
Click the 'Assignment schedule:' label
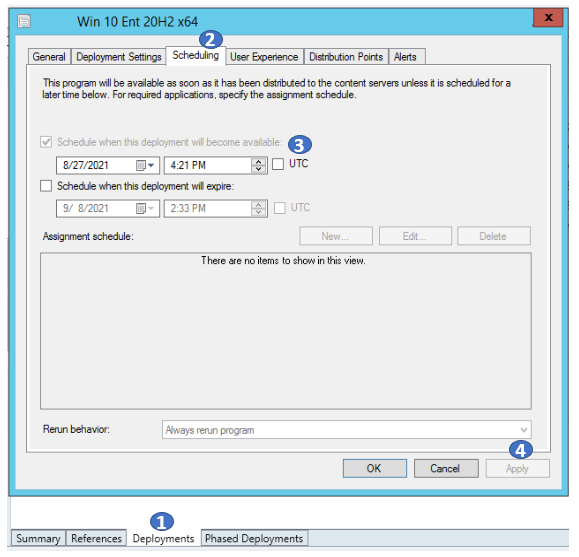coord(88,236)
